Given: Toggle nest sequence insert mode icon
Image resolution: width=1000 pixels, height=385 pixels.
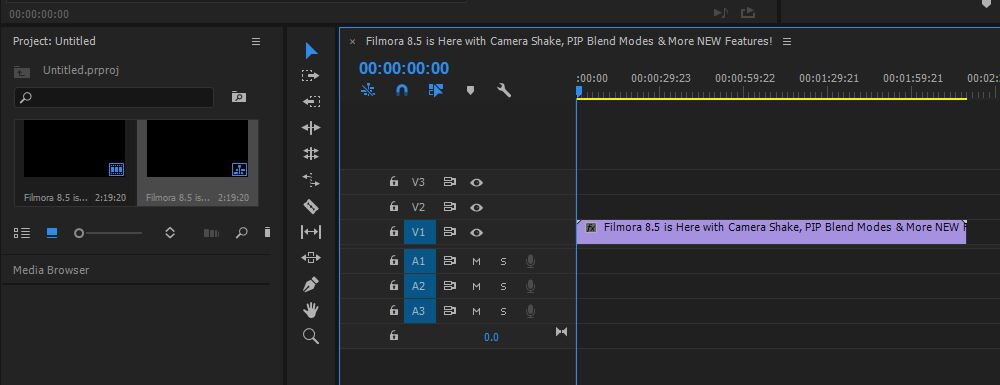Looking at the screenshot, I should [368, 91].
